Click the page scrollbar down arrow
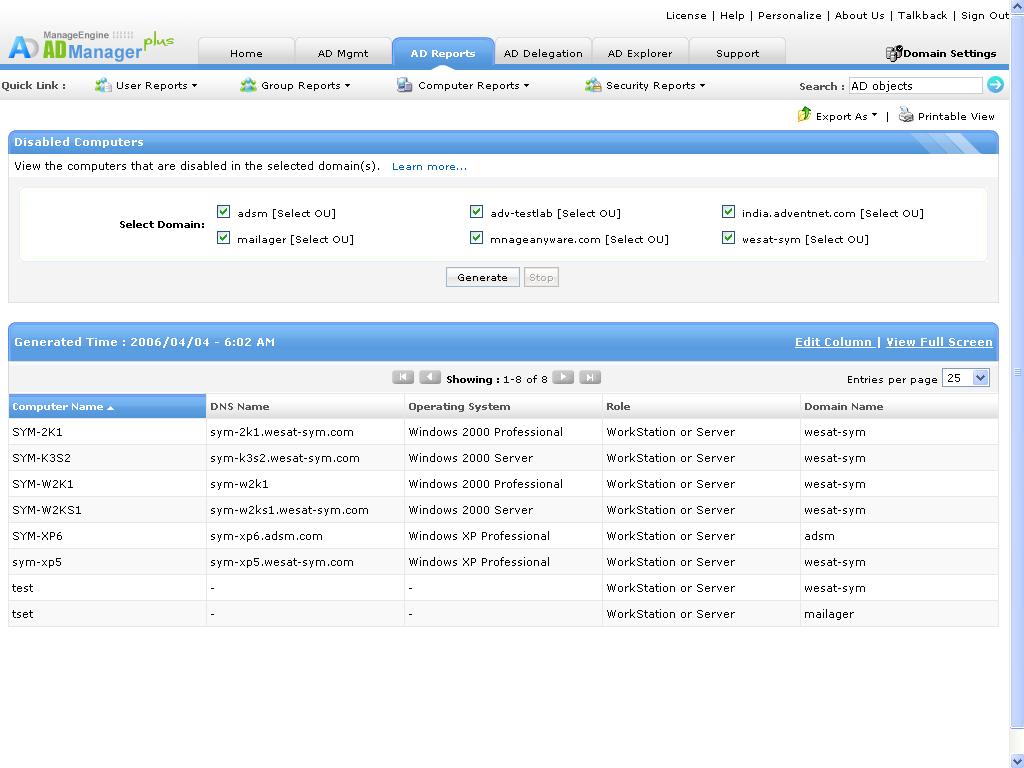1024x768 pixels. 1017,761
